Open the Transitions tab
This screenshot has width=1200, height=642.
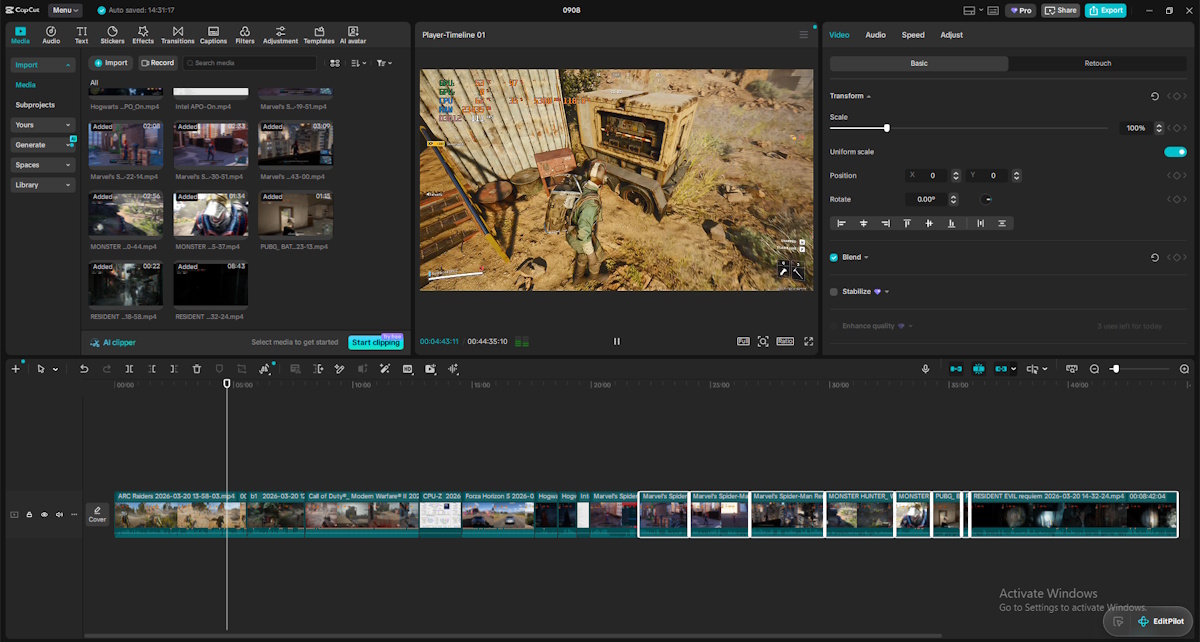[x=177, y=35]
